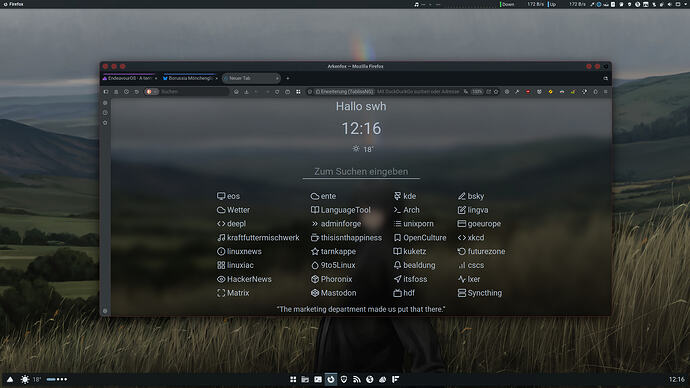Image resolution: width=690 pixels, height=388 pixels.
Task: Click the 18° weather widget on start page
Action: coord(363,149)
